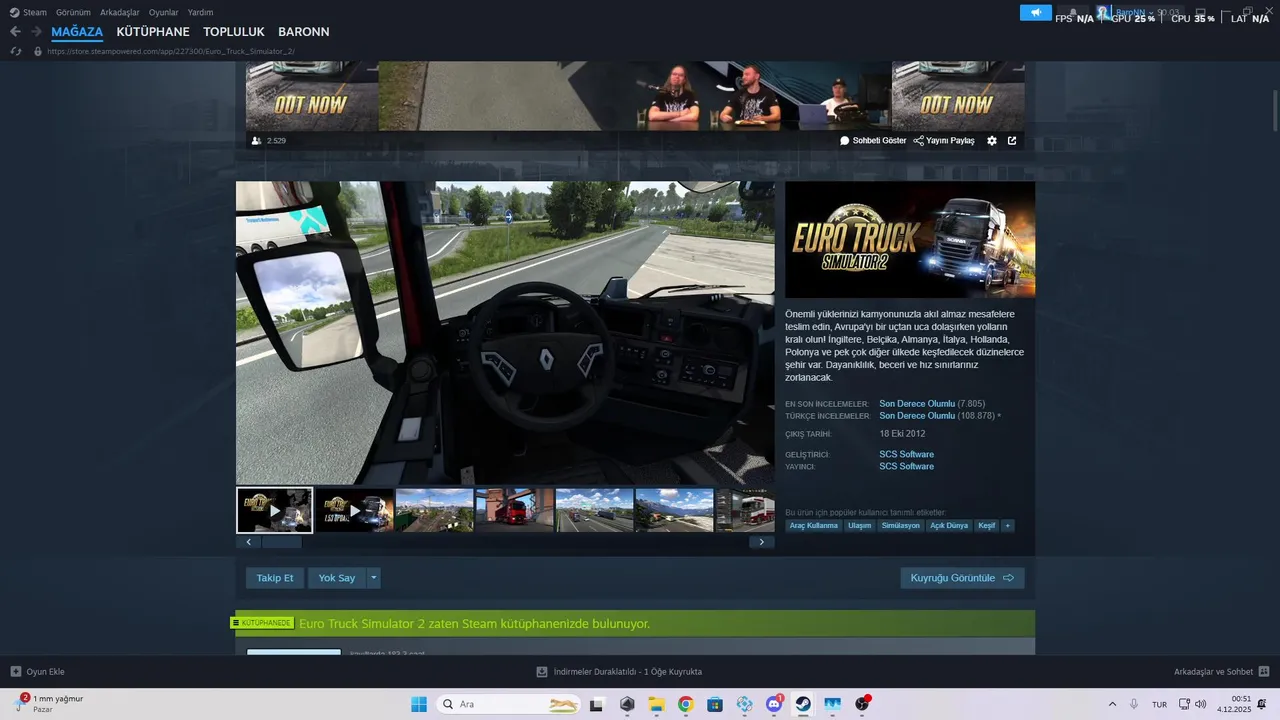Image resolution: width=1280 pixels, height=720 pixels.
Task: Select the highway traffic screenshot thumbnail
Action: coord(594,510)
